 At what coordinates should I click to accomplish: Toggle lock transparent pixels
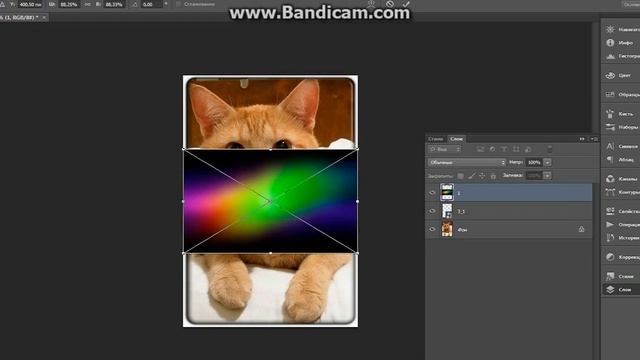click(460, 176)
